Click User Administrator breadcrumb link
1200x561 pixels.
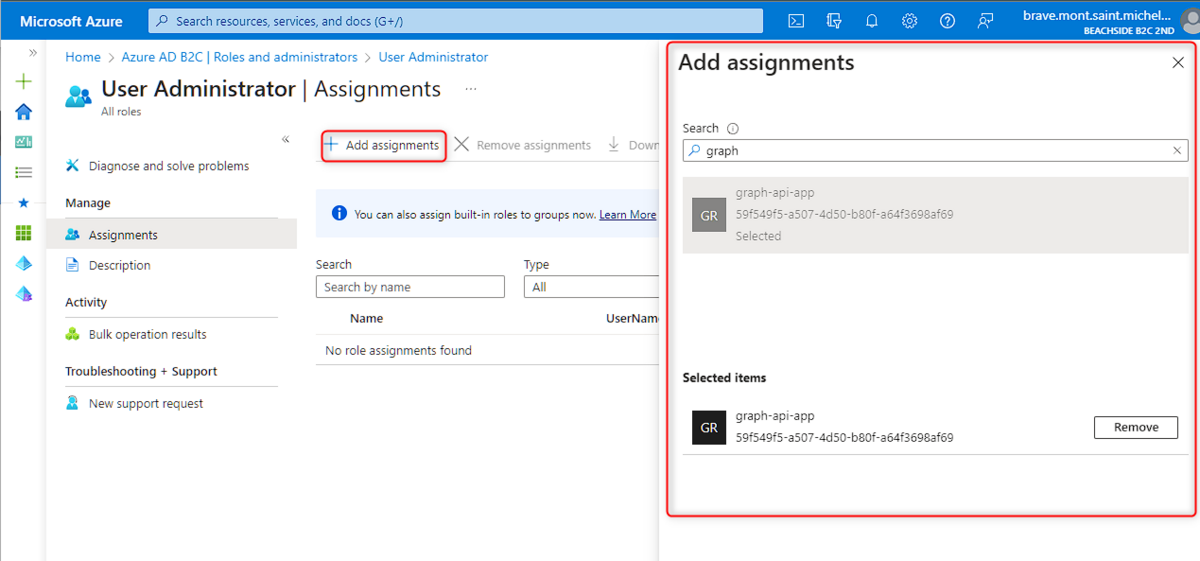[x=433, y=57]
